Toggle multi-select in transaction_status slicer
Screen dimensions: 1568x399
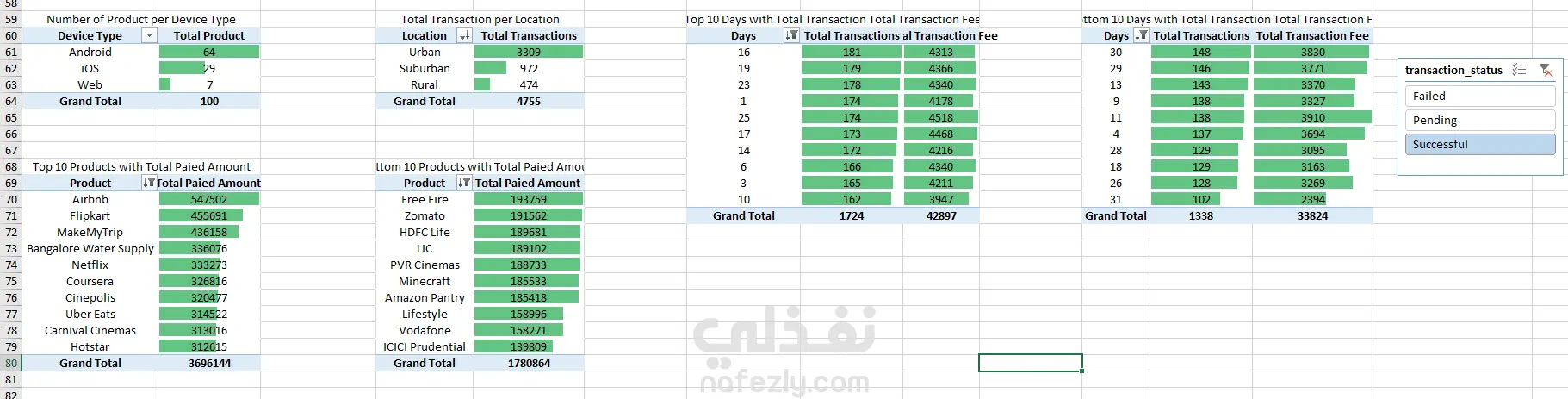coord(1519,70)
